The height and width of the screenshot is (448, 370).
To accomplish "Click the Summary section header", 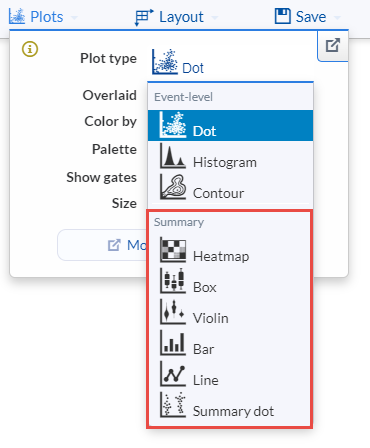I will click(179, 222).
